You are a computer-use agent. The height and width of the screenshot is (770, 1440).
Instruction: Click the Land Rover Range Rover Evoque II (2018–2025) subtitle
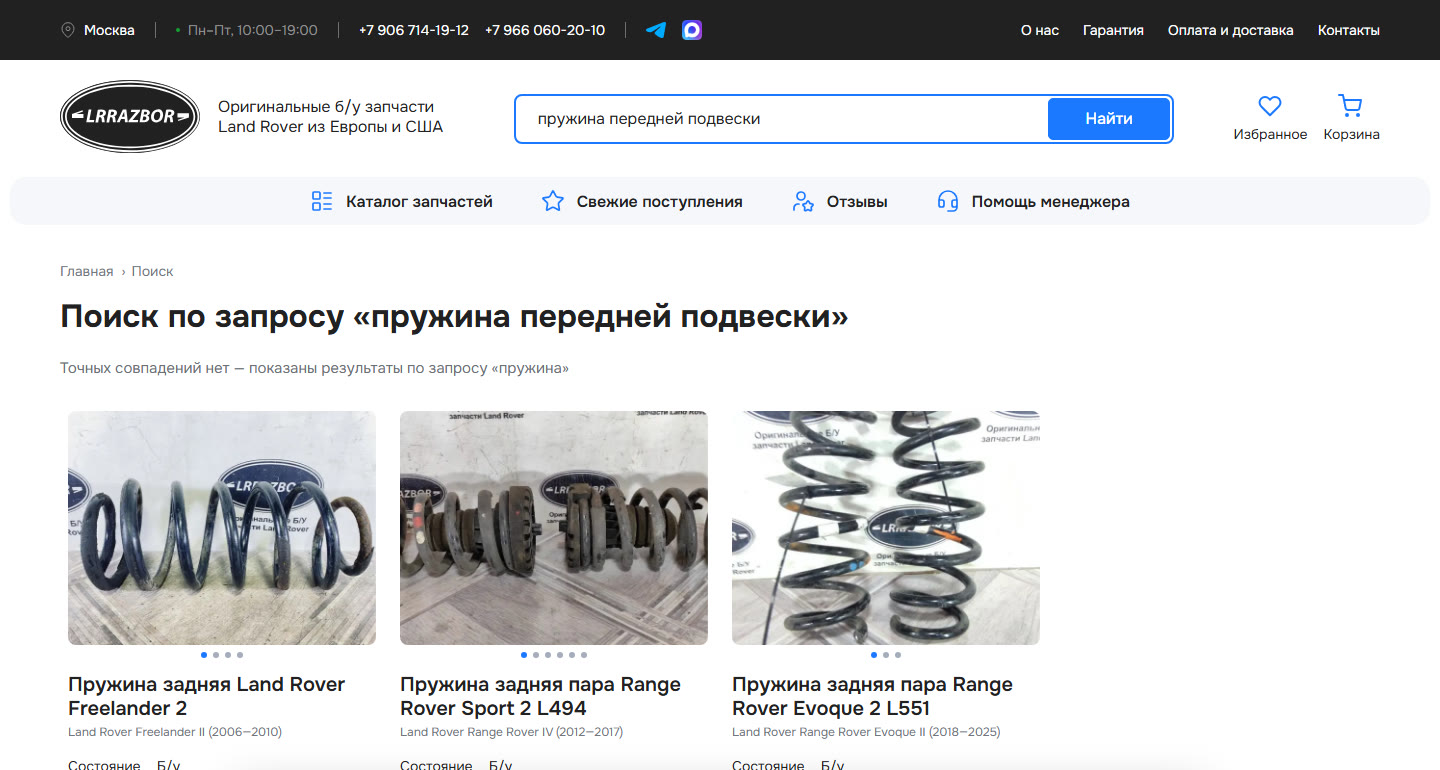click(x=866, y=732)
